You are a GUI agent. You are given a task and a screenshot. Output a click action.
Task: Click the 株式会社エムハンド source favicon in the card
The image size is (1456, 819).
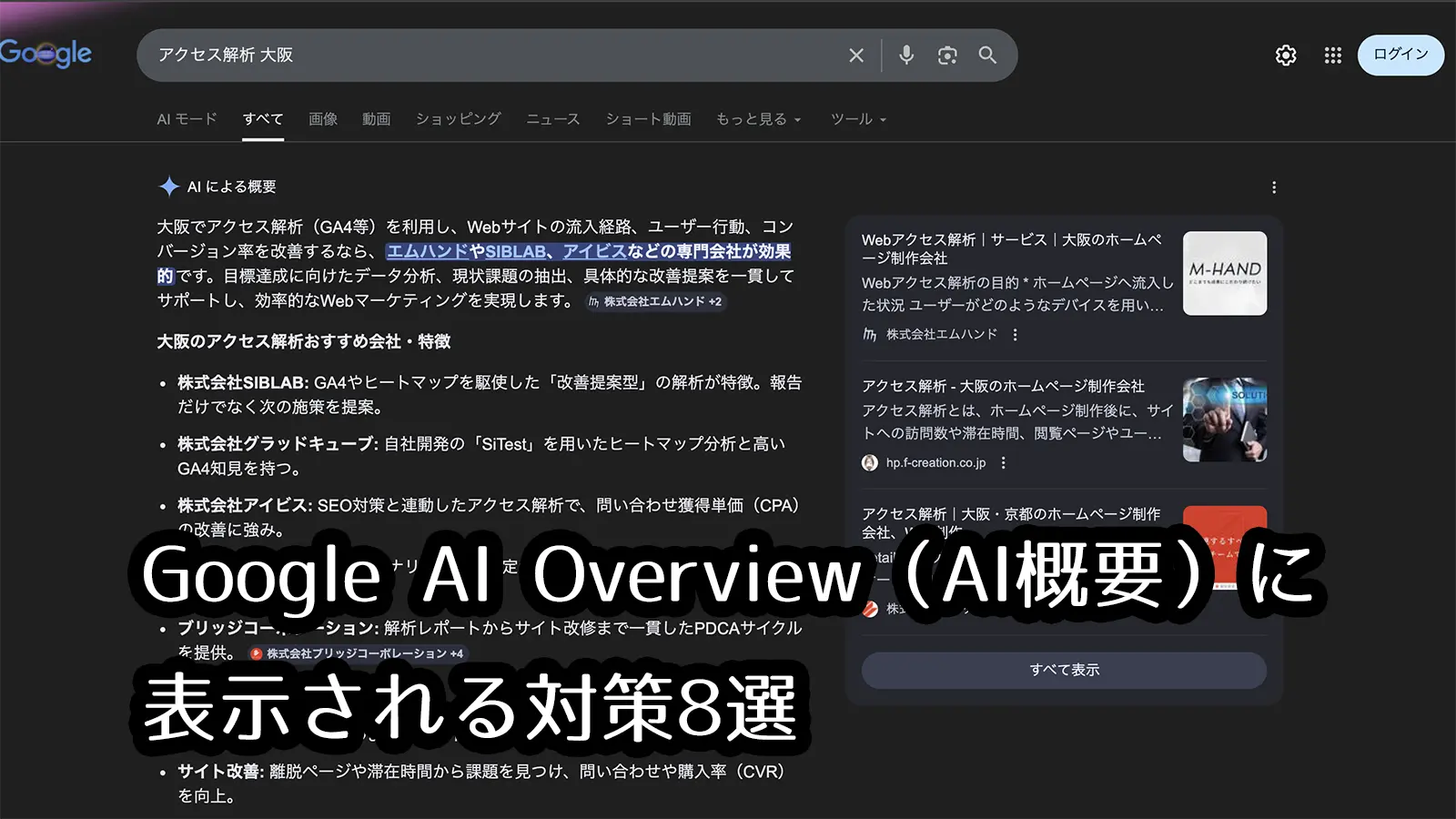(x=870, y=335)
